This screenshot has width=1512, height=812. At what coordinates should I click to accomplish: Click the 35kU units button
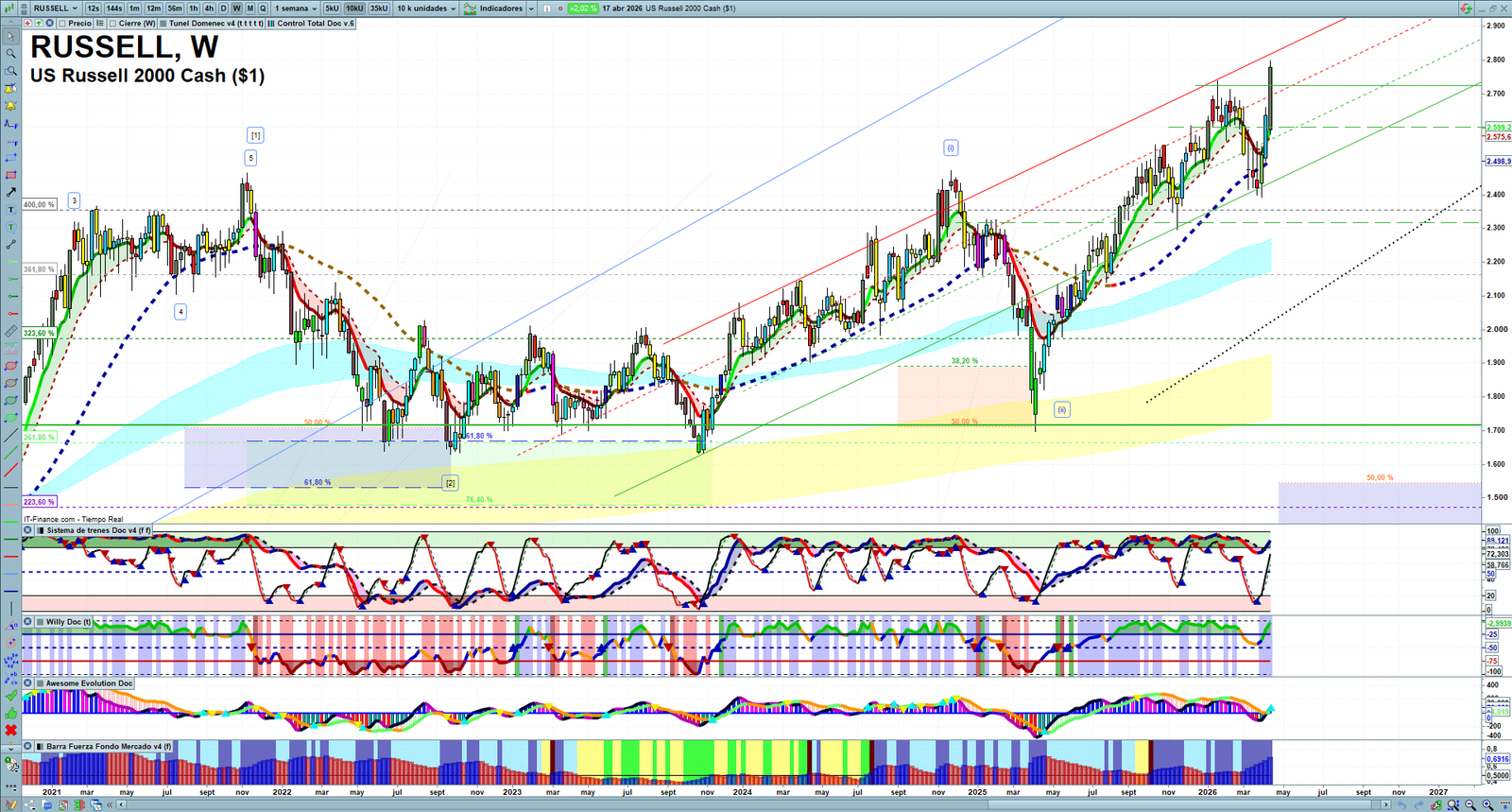(378, 9)
